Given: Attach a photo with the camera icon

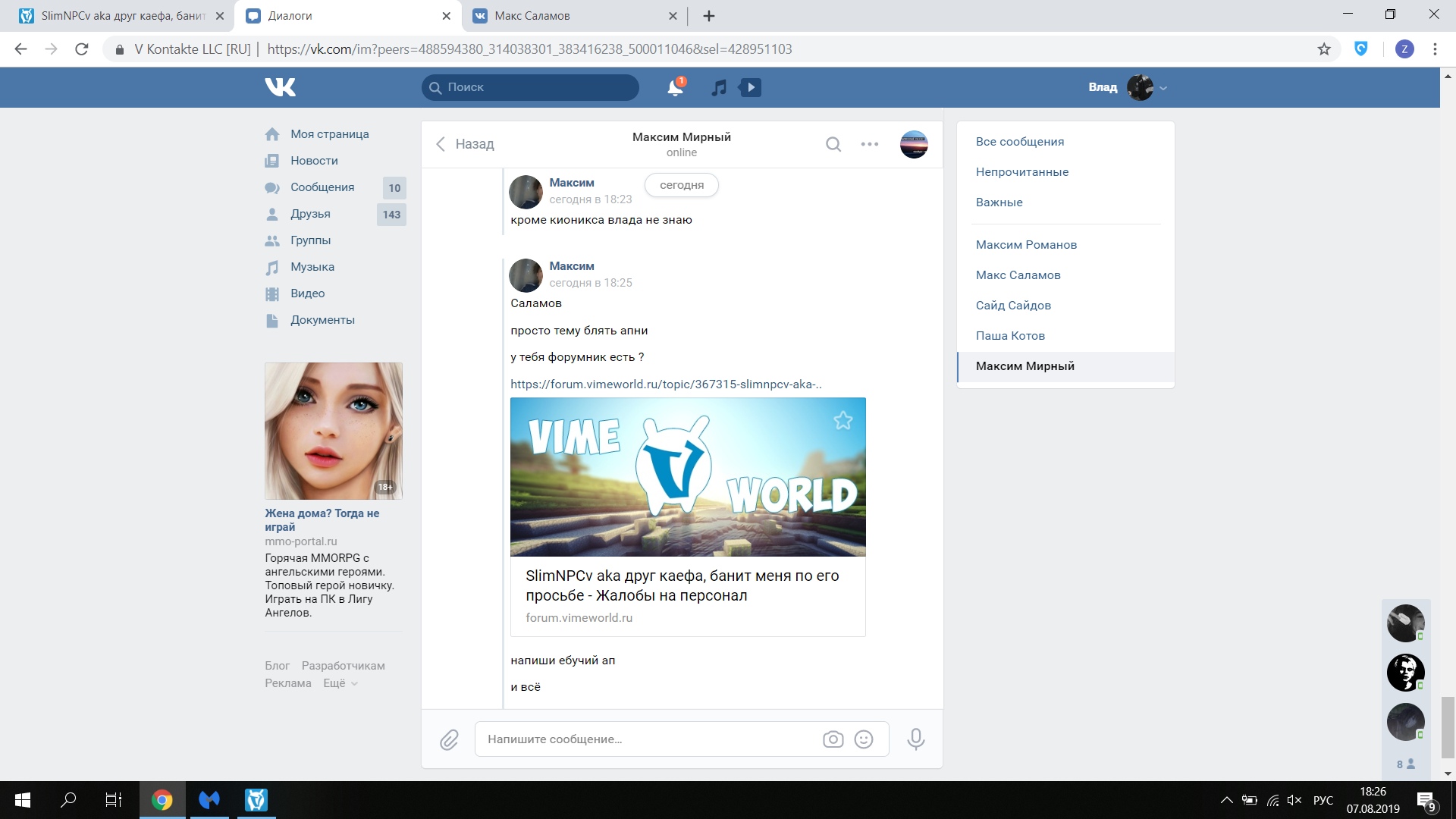Looking at the screenshot, I should [x=833, y=739].
